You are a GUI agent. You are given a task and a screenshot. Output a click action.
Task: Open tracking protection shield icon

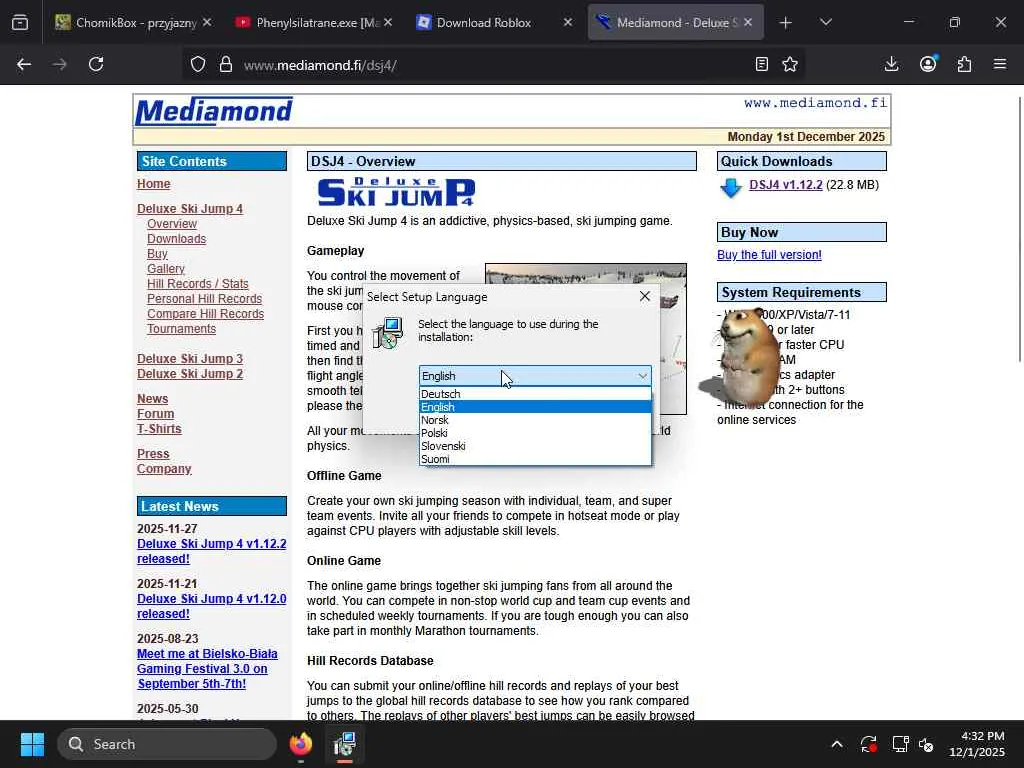198,64
